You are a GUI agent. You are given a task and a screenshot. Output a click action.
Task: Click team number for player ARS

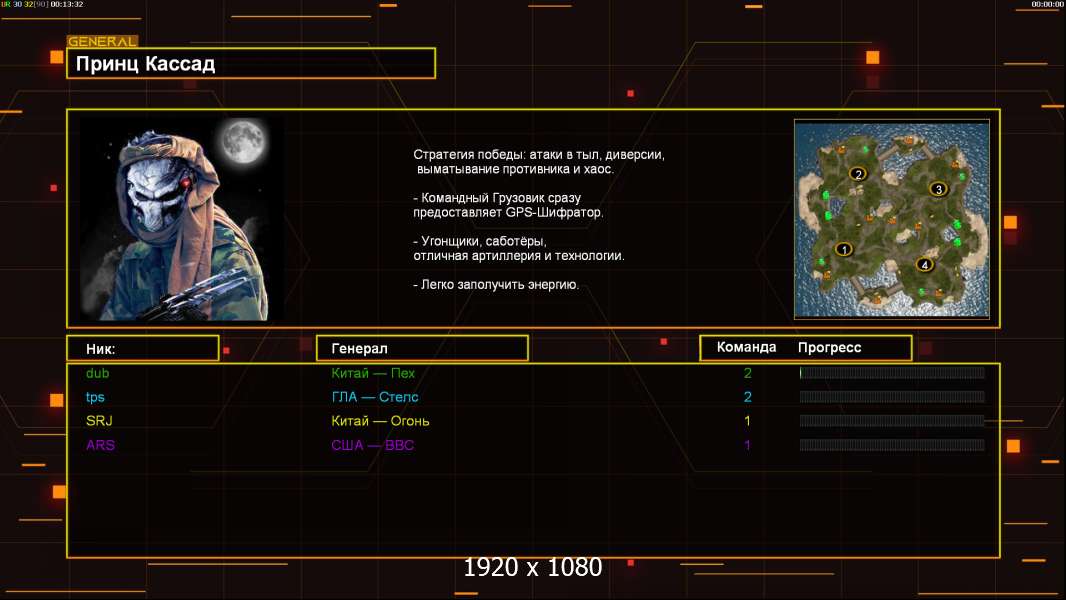[747, 445]
